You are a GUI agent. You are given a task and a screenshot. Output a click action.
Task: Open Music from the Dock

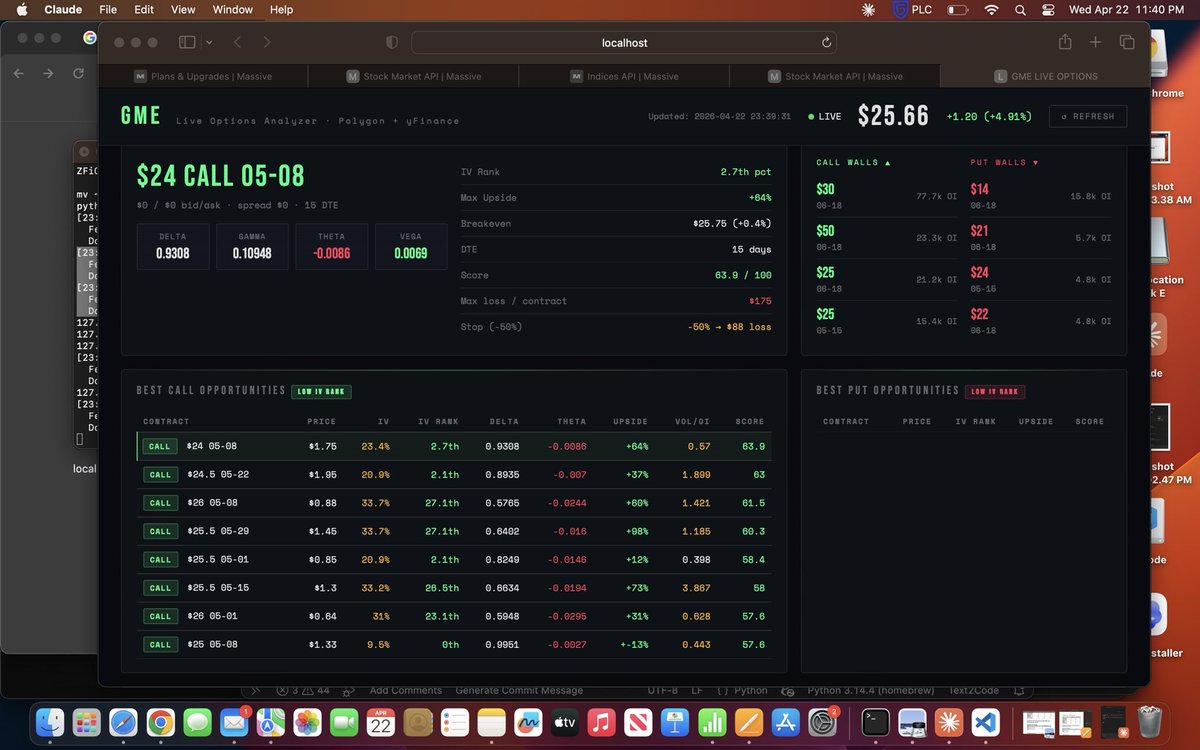[x=601, y=721]
